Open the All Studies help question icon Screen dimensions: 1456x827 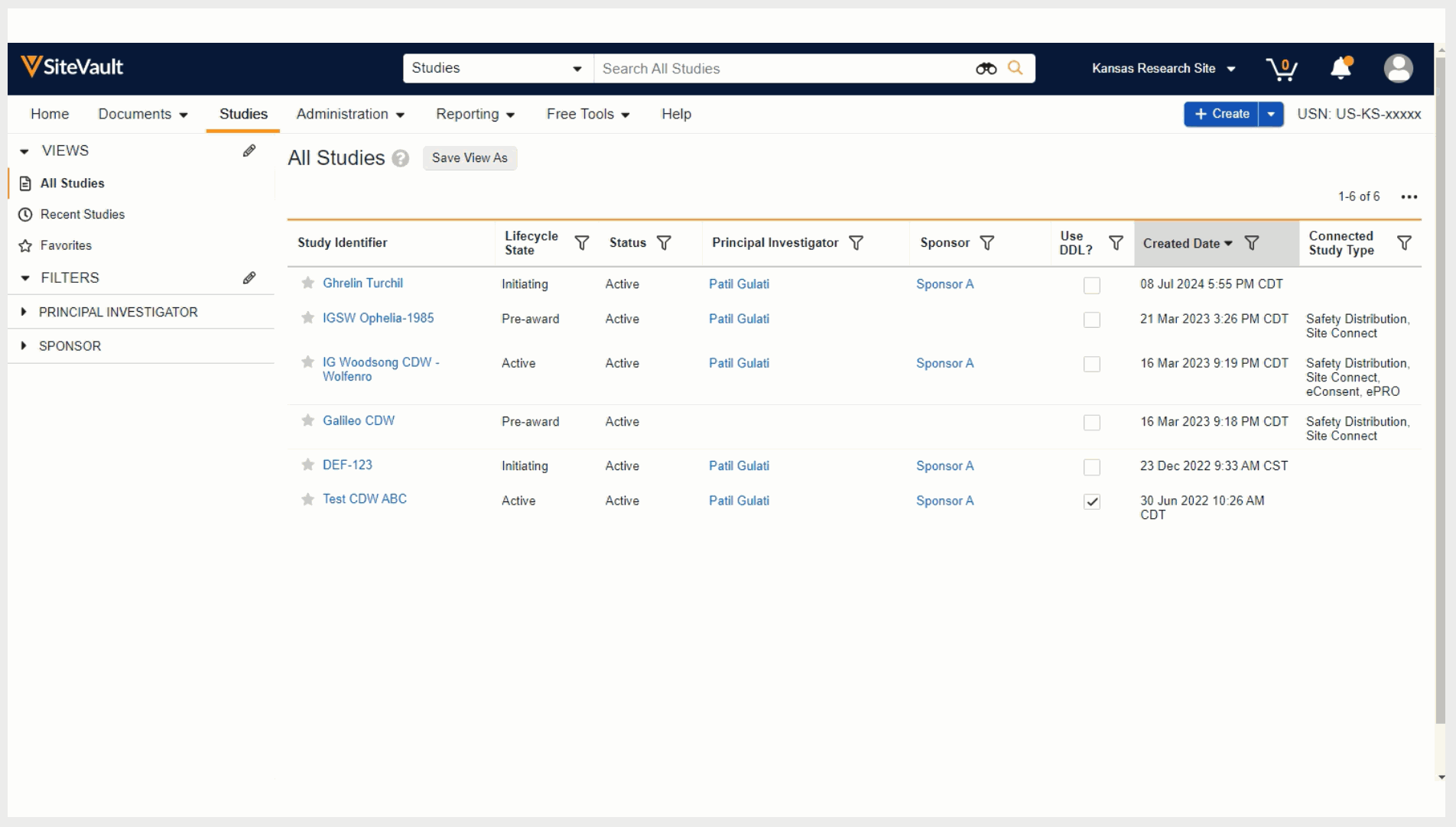[401, 158]
